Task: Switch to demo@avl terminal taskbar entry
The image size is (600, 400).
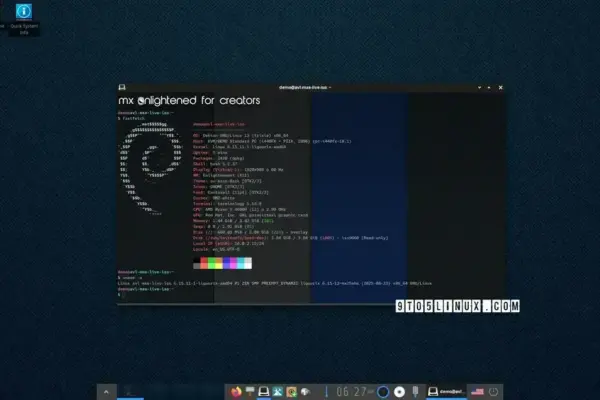Action: pyautogui.click(x=446, y=392)
